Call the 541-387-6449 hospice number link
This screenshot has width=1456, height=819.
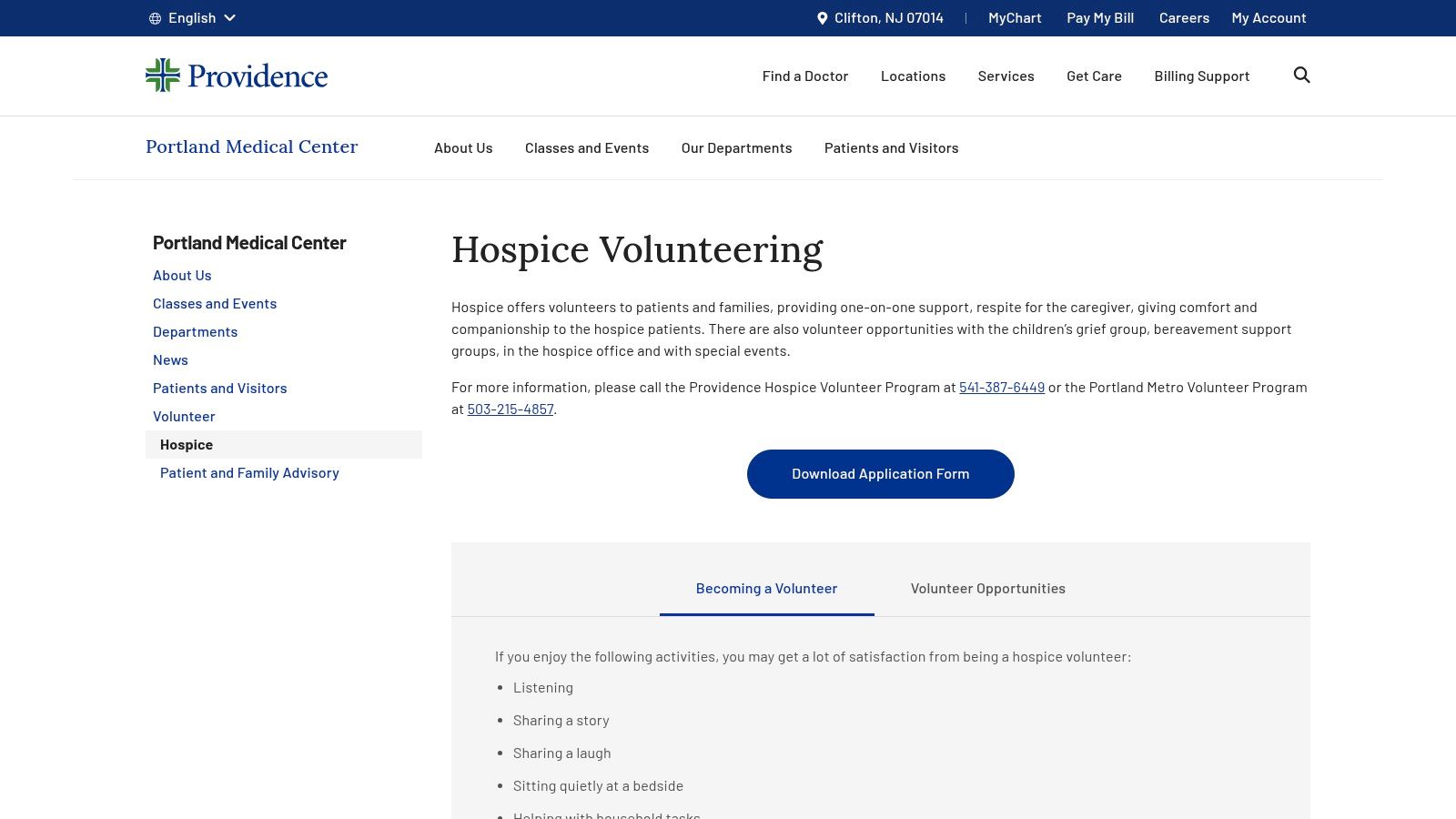coord(1001,387)
